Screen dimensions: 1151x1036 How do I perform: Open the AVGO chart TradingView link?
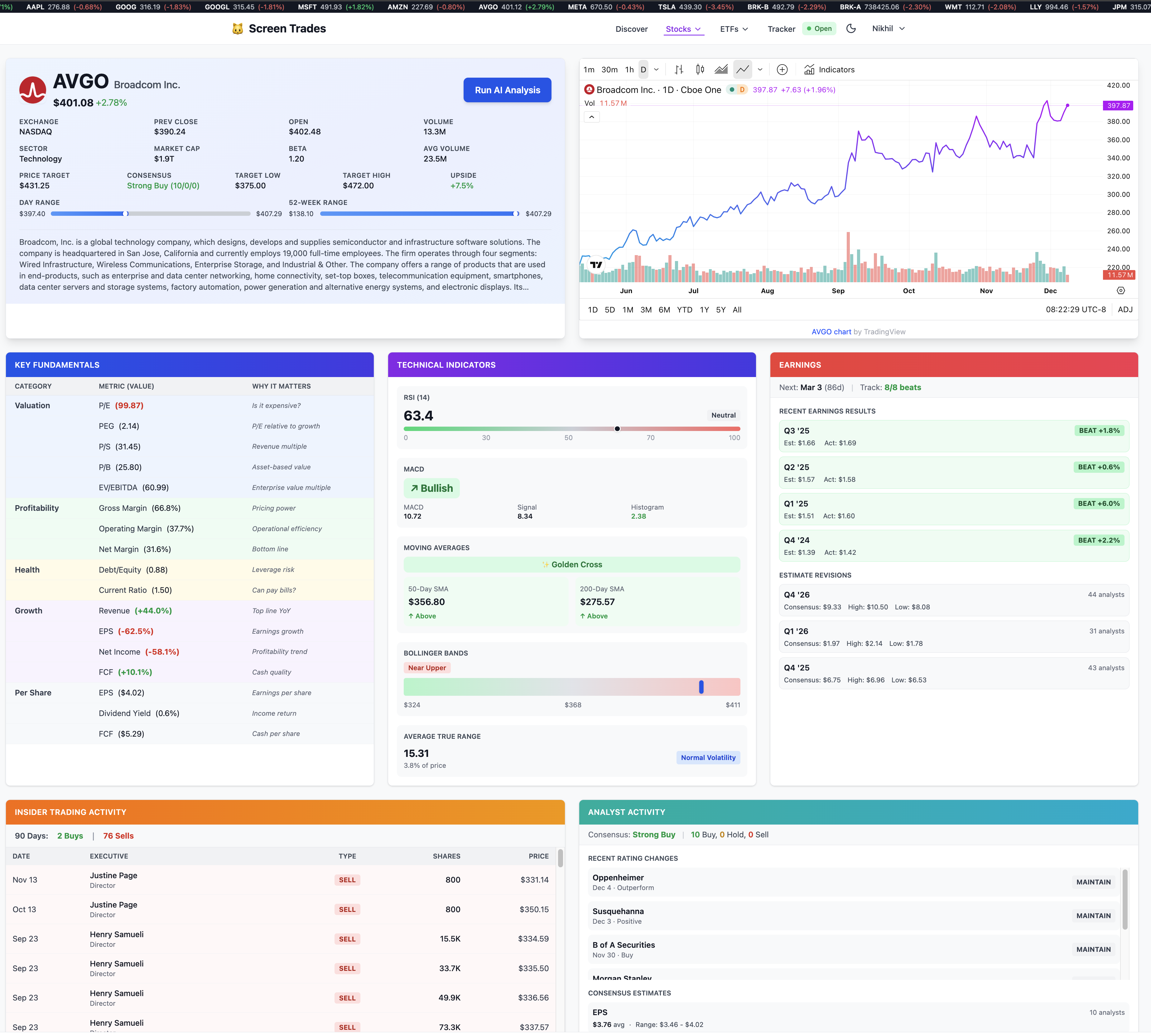point(831,332)
